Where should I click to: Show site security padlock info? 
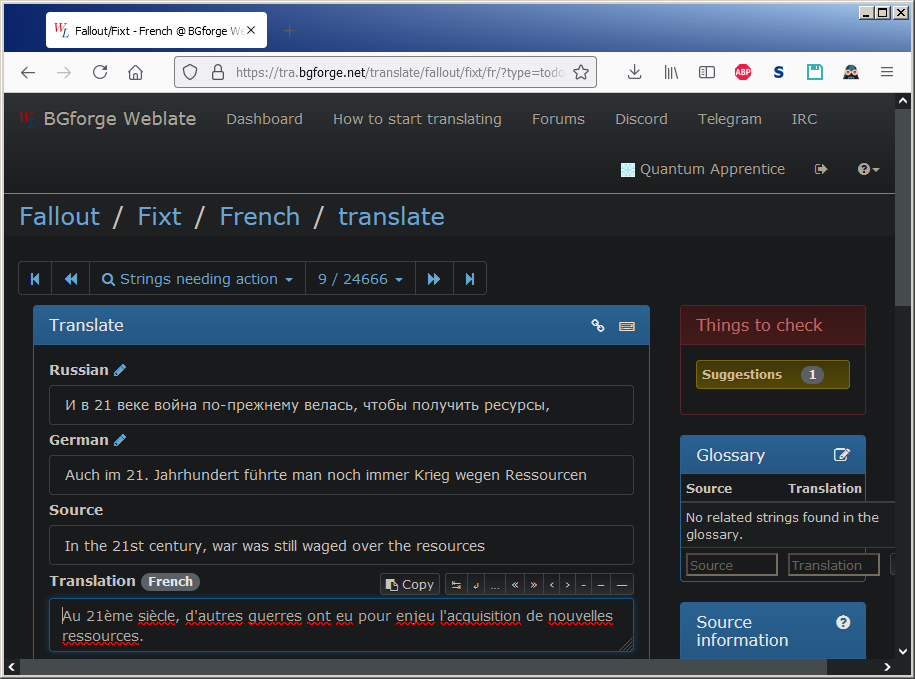click(x=218, y=72)
